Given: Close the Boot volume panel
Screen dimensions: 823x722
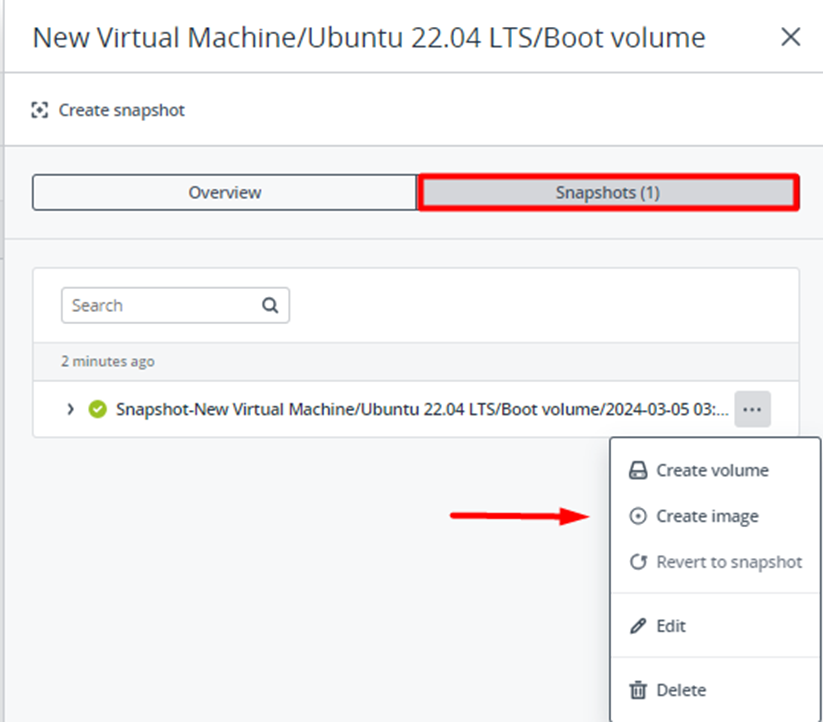Looking at the screenshot, I should (x=790, y=38).
